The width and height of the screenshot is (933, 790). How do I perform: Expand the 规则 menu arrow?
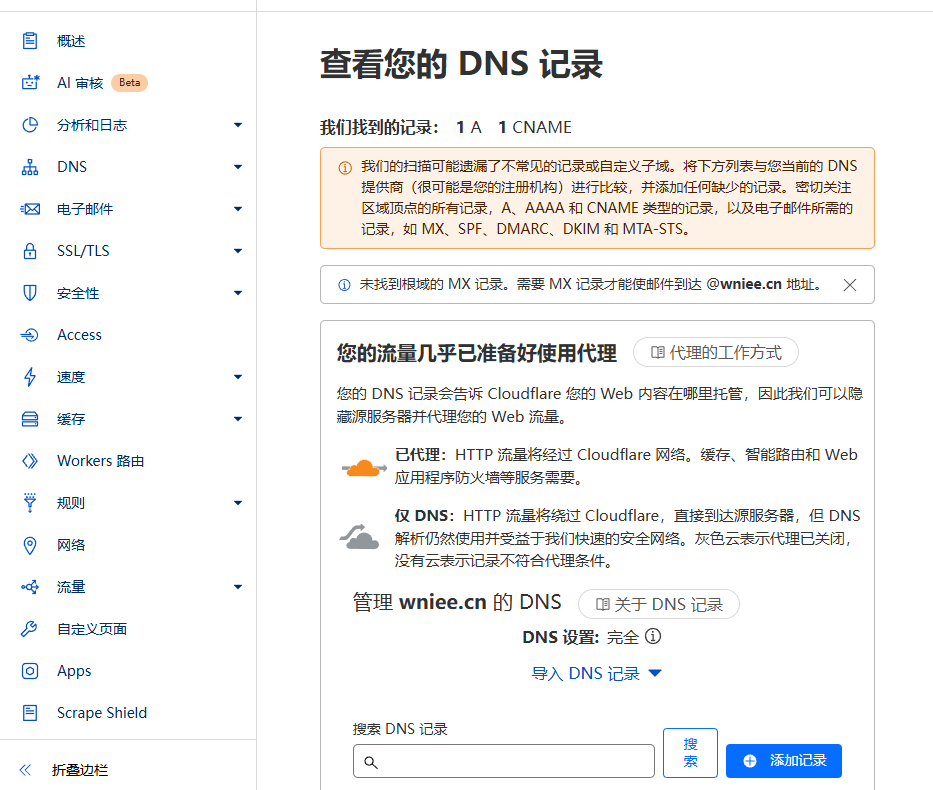point(238,503)
